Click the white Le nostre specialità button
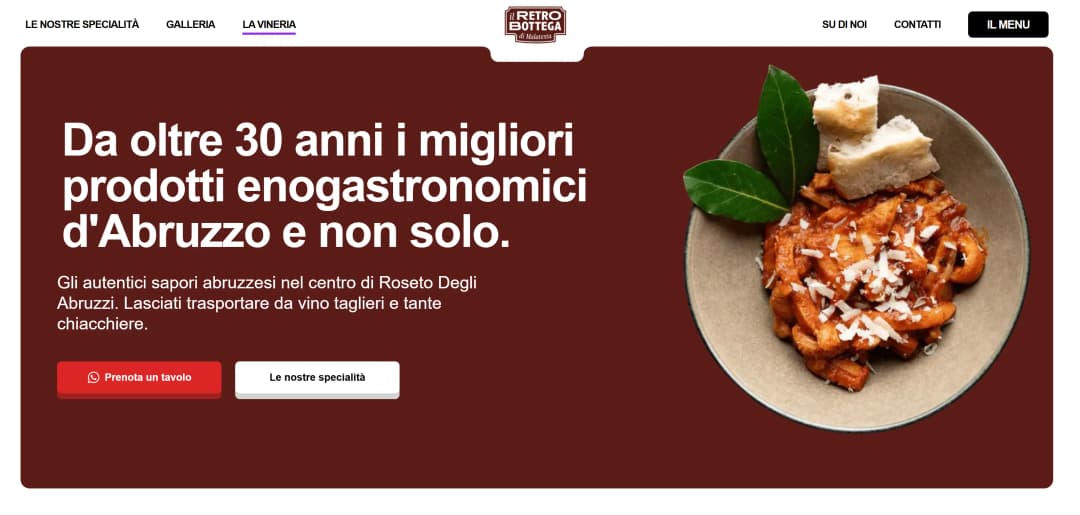 point(317,379)
